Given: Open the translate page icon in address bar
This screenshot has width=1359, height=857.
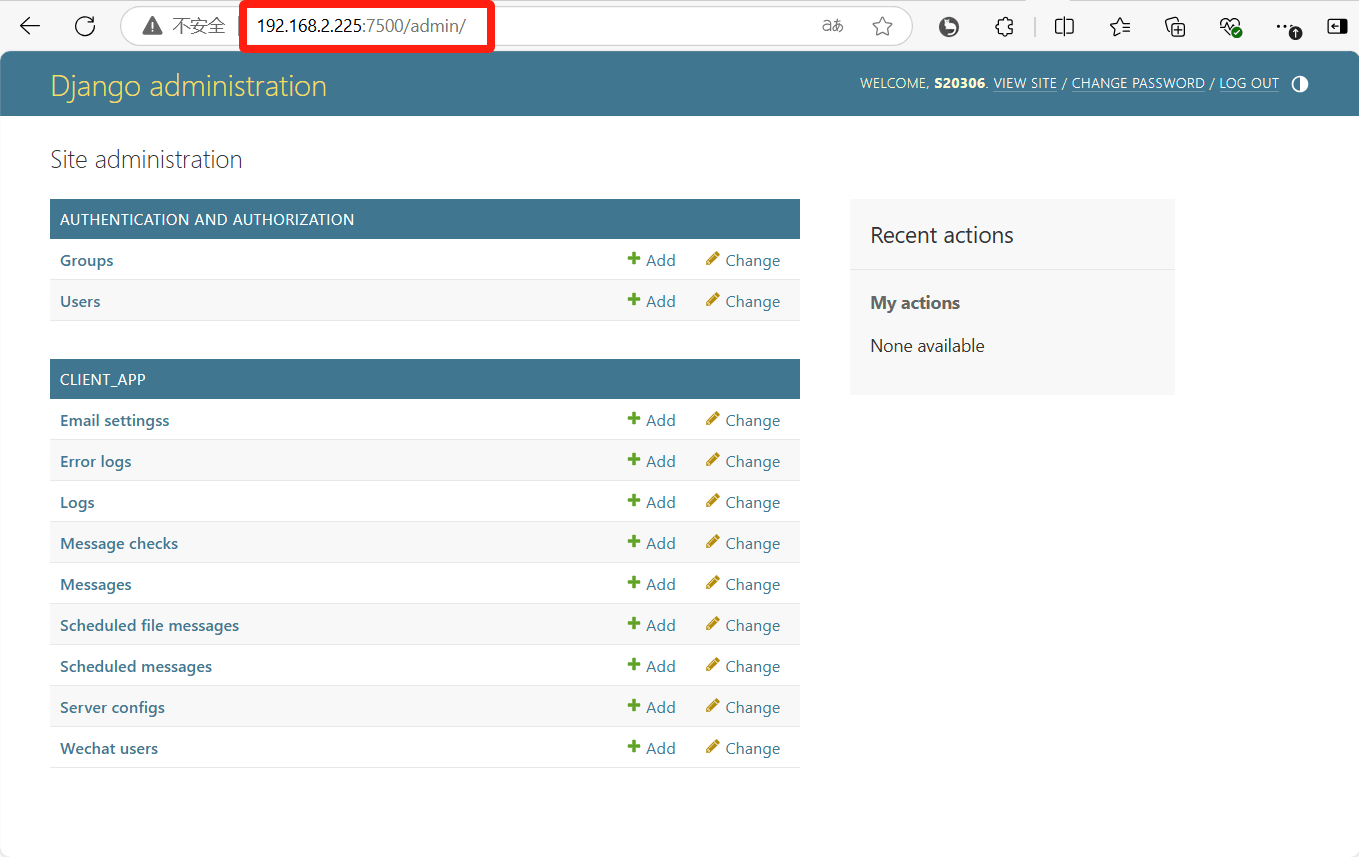Looking at the screenshot, I should point(832,26).
